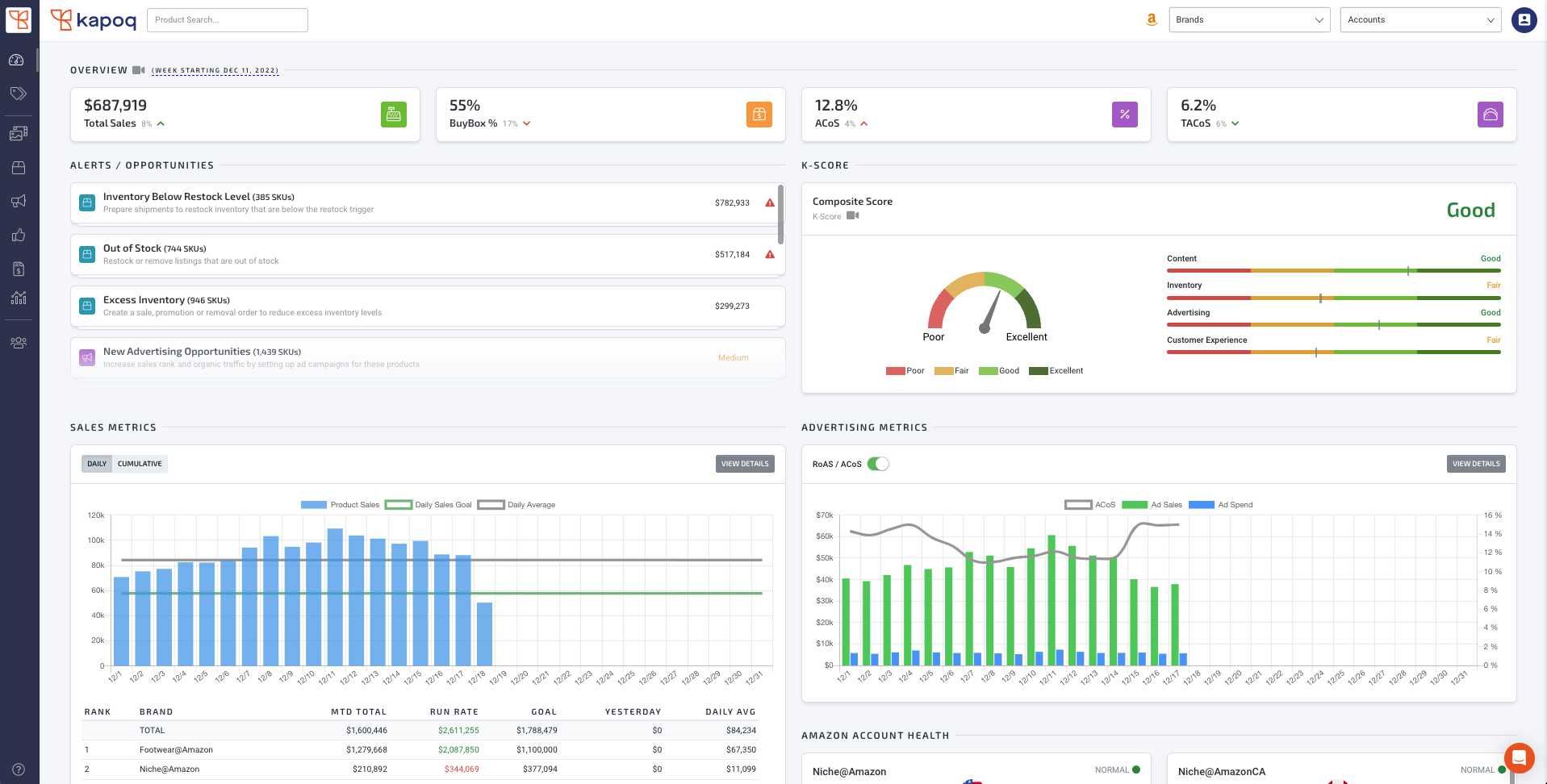The width and height of the screenshot is (1547, 784).
Task: Open the dashboard gauge icon in sidebar
Action: pos(18,60)
